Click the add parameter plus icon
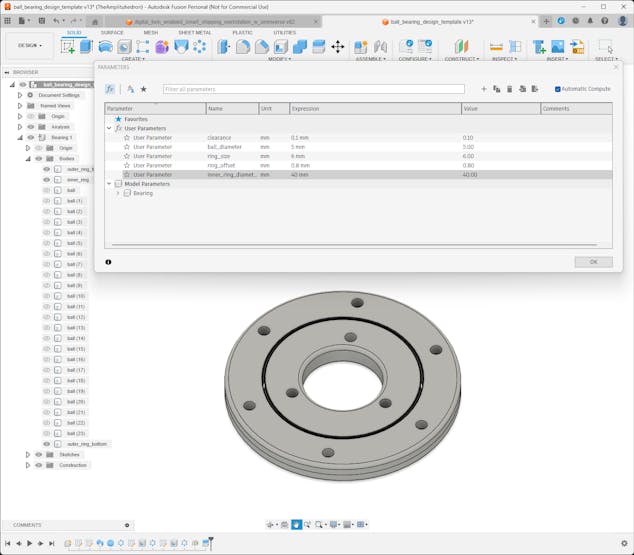This screenshot has height=555, width=634. pos(484,89)
